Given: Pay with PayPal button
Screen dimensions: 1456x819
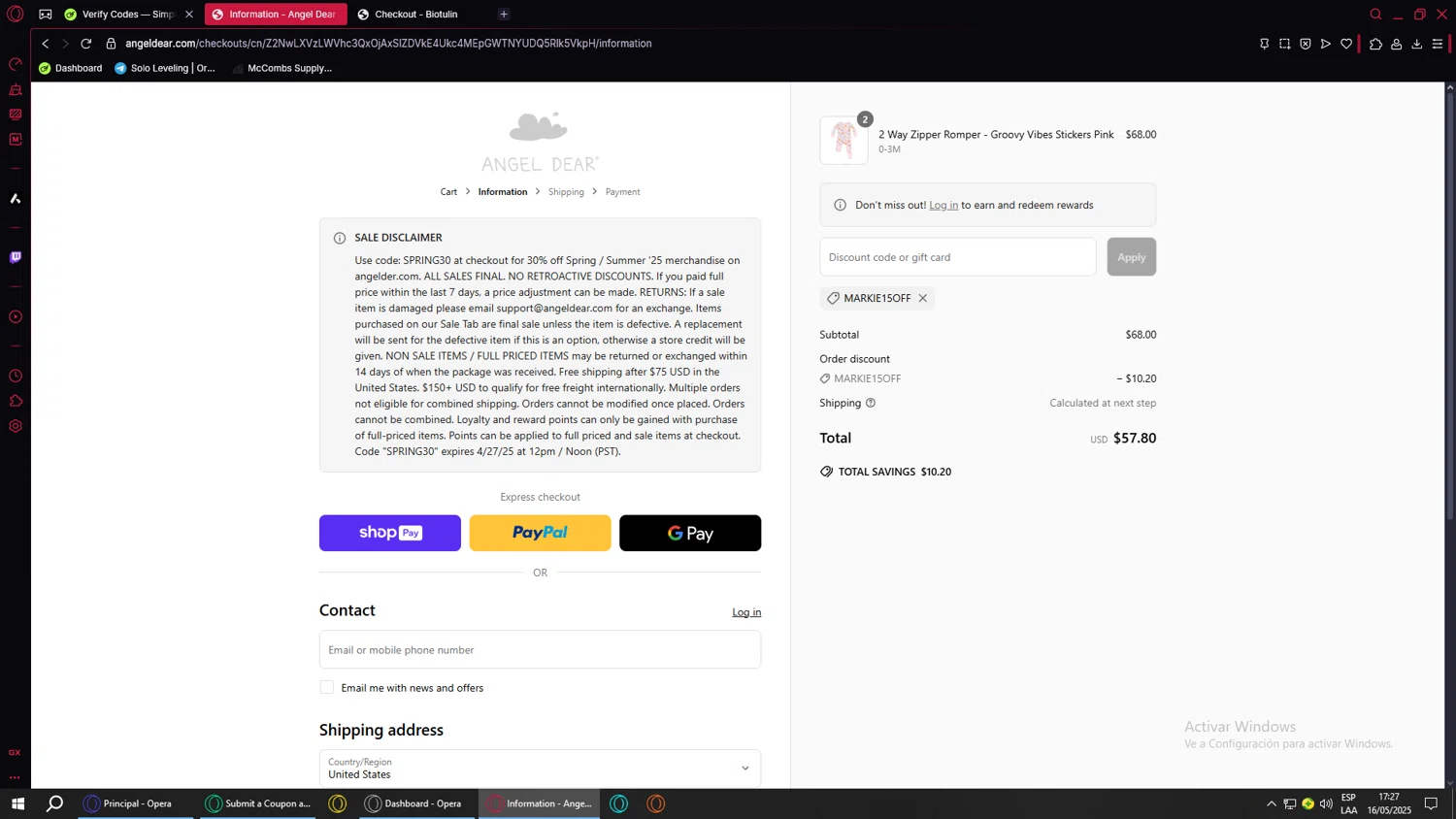Looking at the screenshot, I should (x=540, y=533).
